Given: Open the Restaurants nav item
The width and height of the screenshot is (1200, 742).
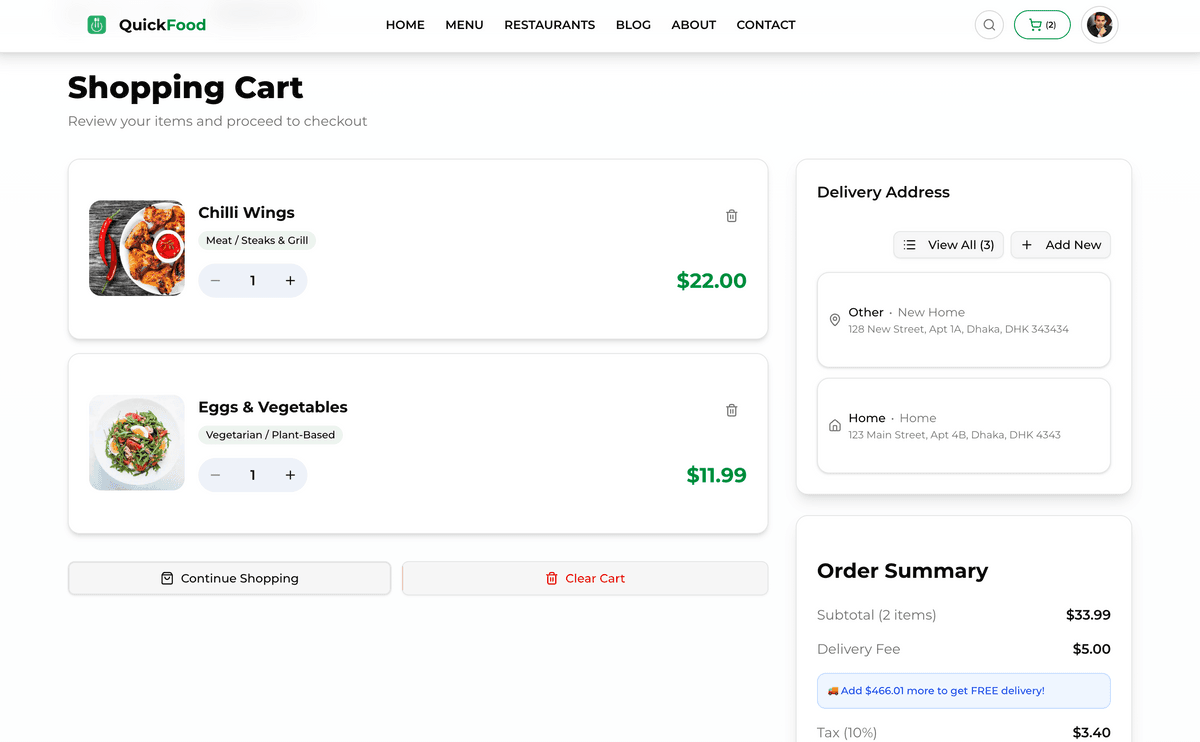Looking at the screenshot, I should click(549, 25).
